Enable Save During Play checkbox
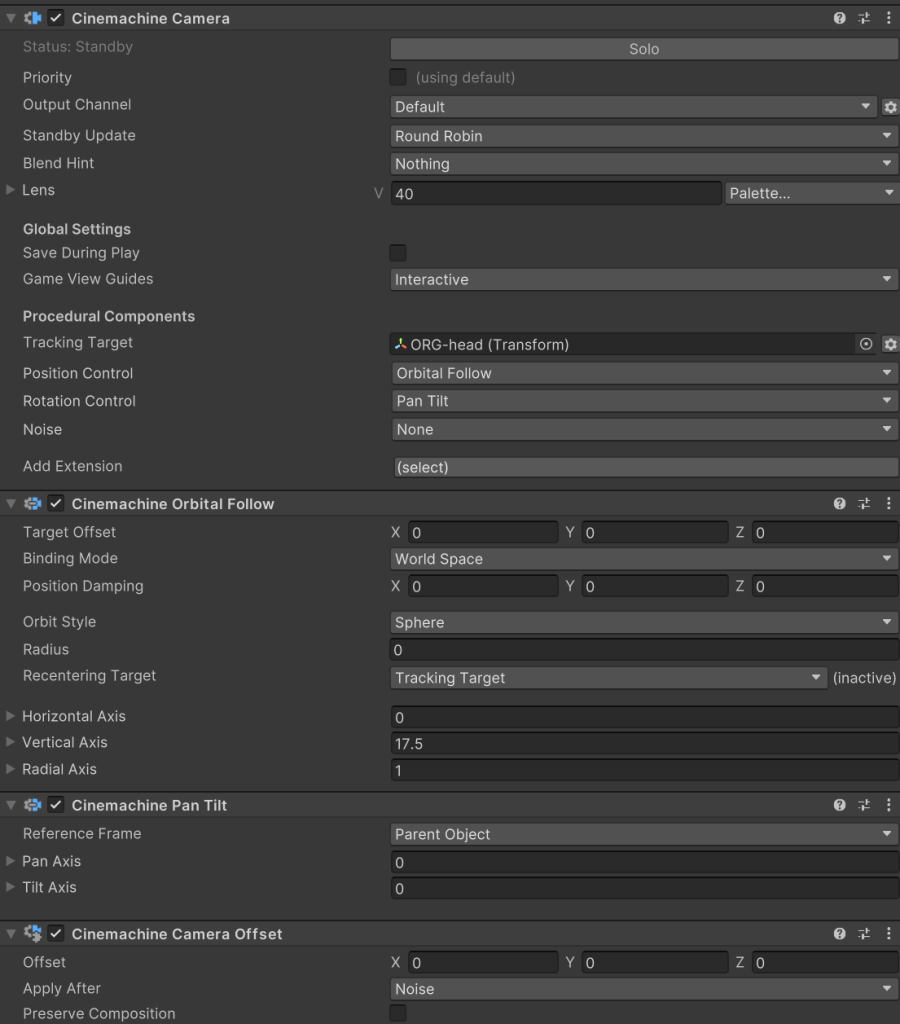The height and width of the screenshot is (1024, 900). tap(398, 253)
